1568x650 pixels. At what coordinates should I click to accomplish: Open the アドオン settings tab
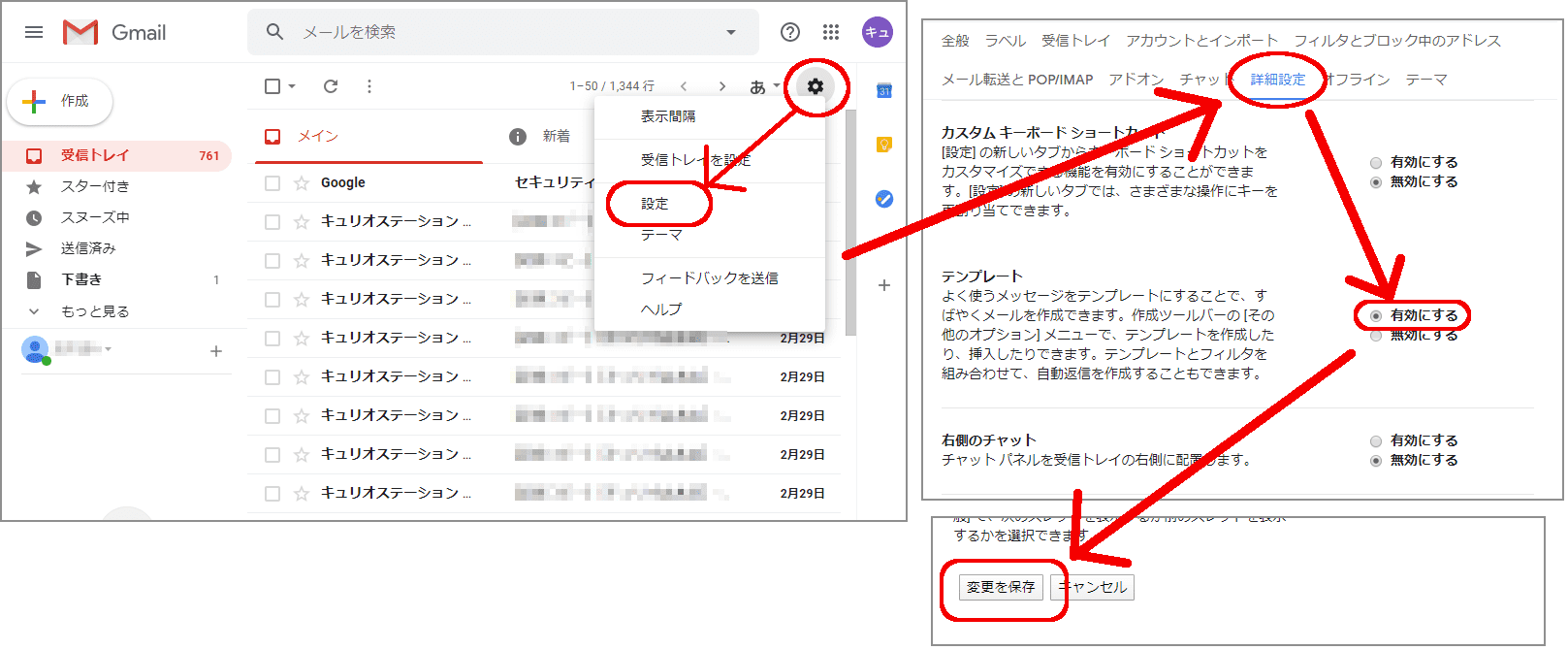click(1136, 80)
